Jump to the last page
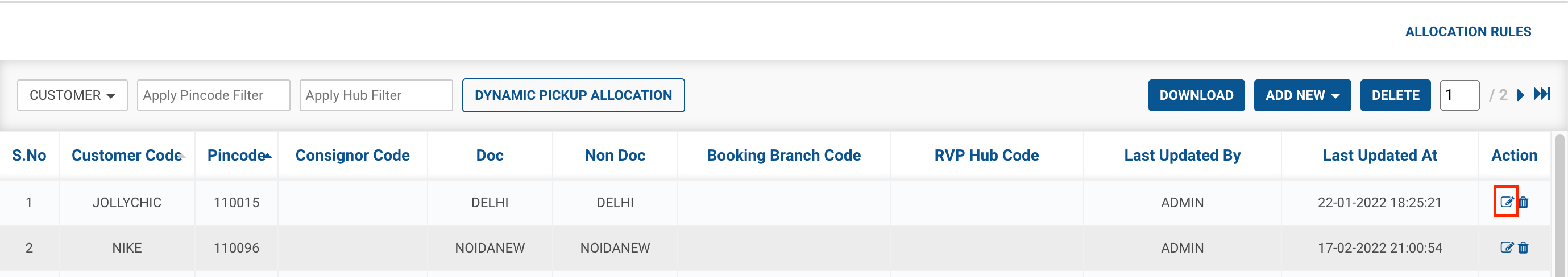The height and width of the screenshot is (277, 1568). coord(1541,95)
